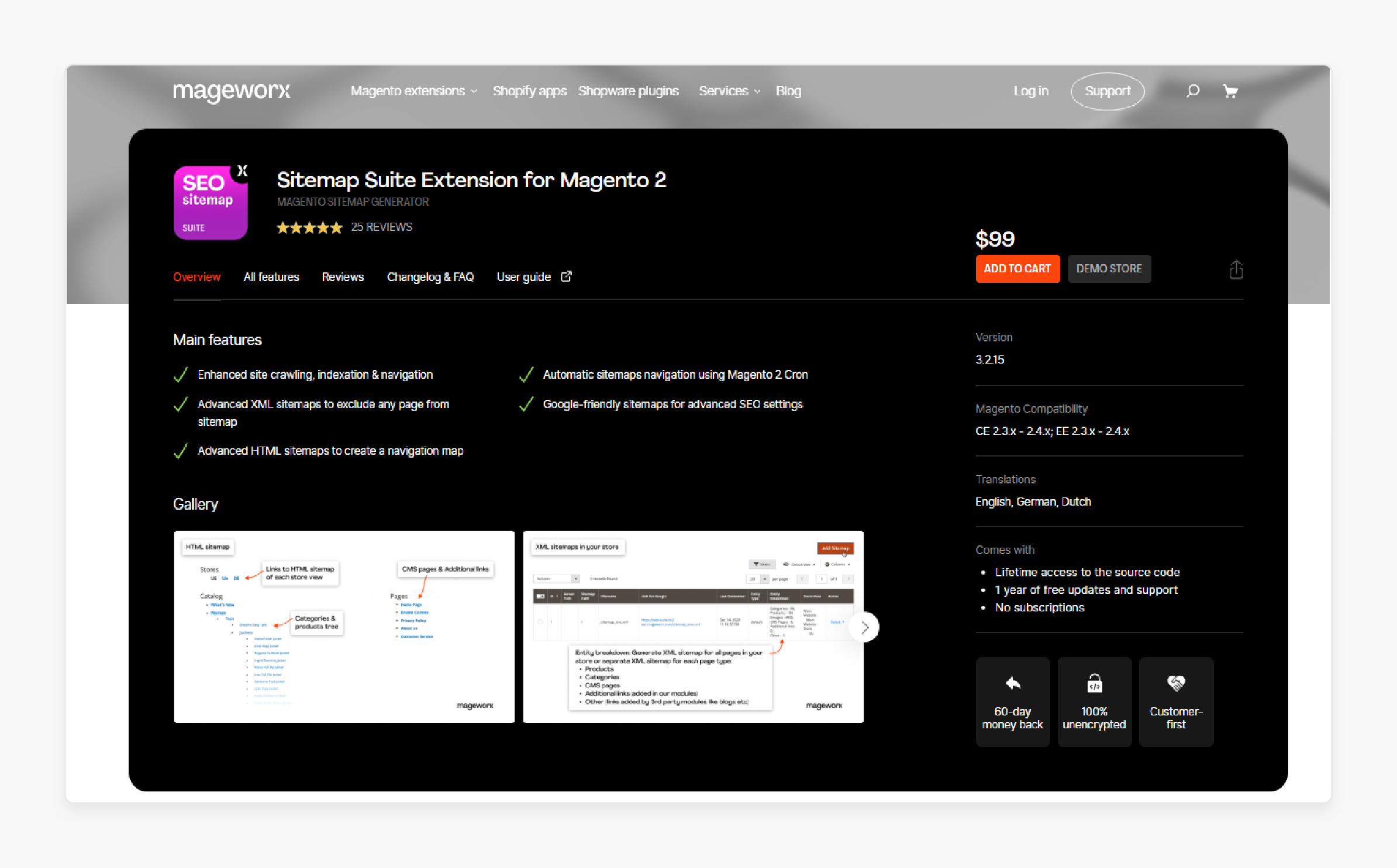Click the Log in link
This screenshot has height=868, width=1397.
(1031, 91)
